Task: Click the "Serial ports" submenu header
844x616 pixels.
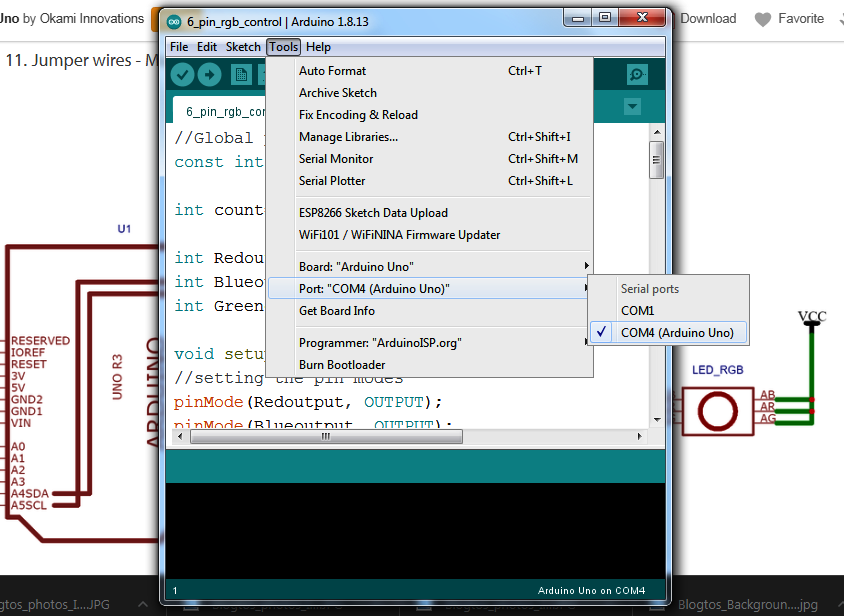Action: coord(650,289)
